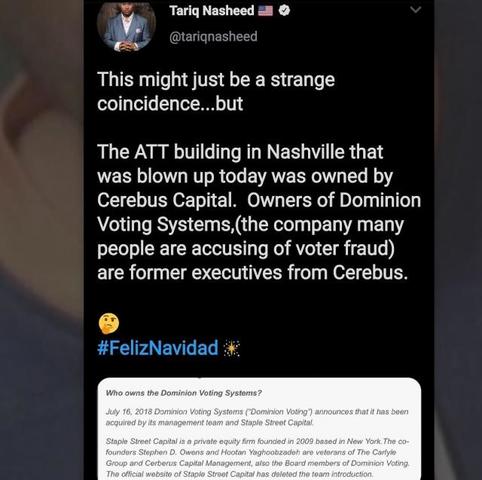Open the Tariq Nasheed display name
This screenshot has width=482, height=480.
(x=212, y=11)
